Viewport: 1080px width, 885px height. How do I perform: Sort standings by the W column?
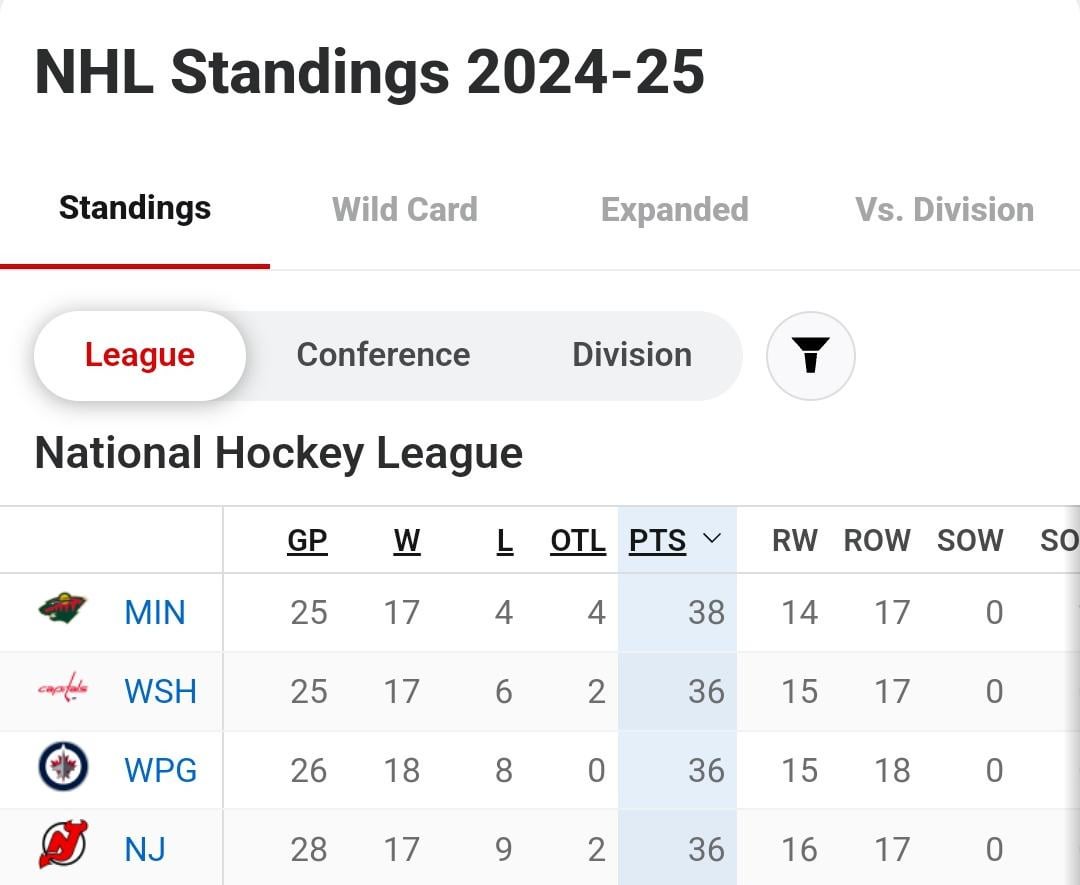[407, 539]
